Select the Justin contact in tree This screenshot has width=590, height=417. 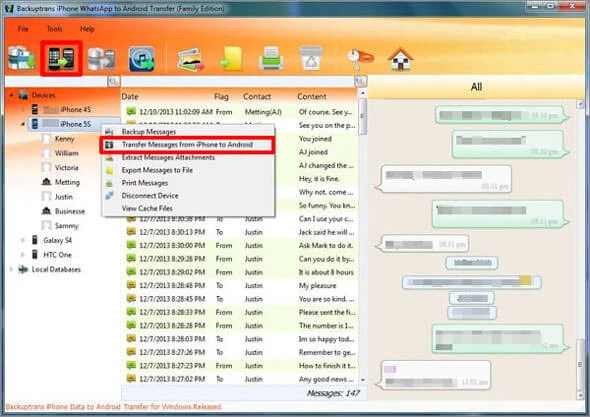pos(64,196)
